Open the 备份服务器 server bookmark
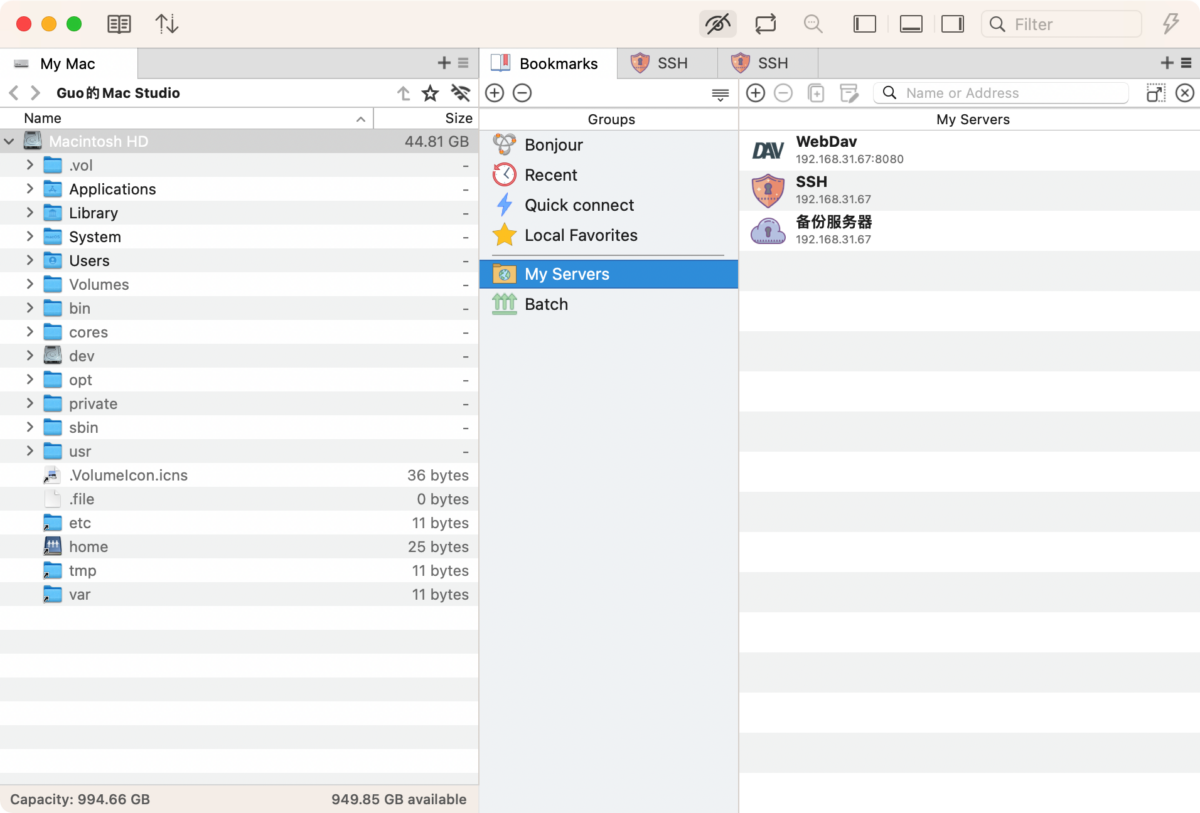This screenshot has width=1200, height=813. [x=833, y=229]
